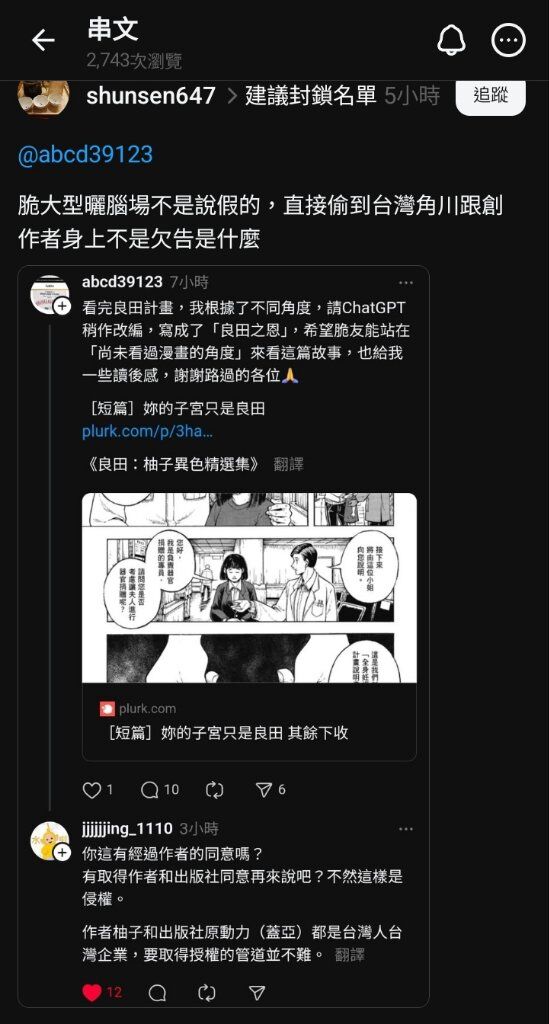Open three-dot options on jjjjjjing_1110's reply

[406, 829]
